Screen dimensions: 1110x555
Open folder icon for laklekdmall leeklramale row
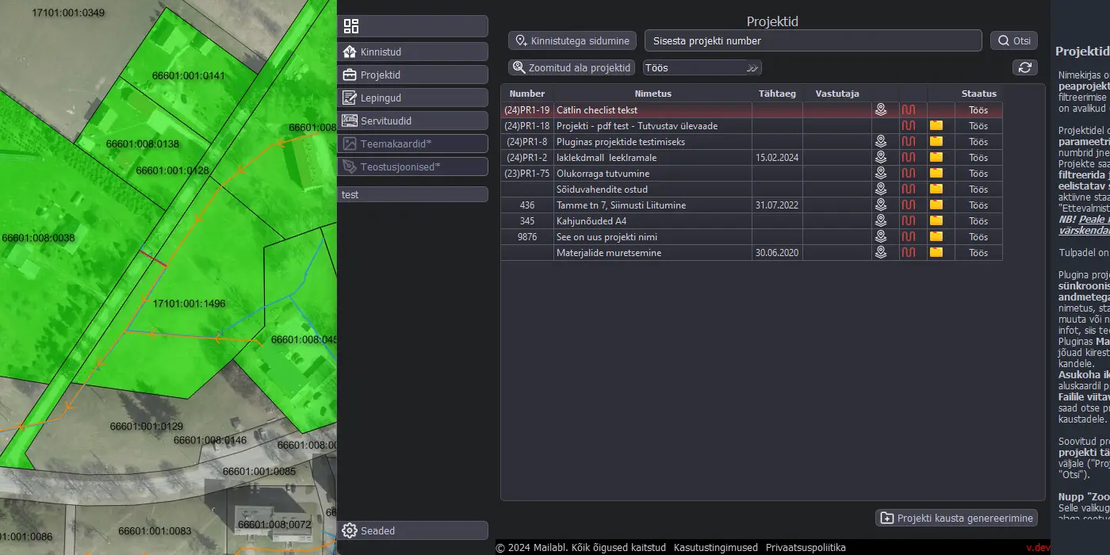[937, 157]
